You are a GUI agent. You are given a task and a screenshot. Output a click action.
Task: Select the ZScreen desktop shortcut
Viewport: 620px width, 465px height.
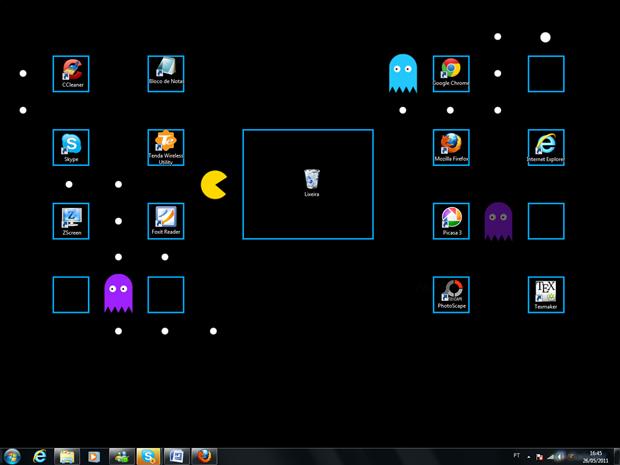click(72, 221)
